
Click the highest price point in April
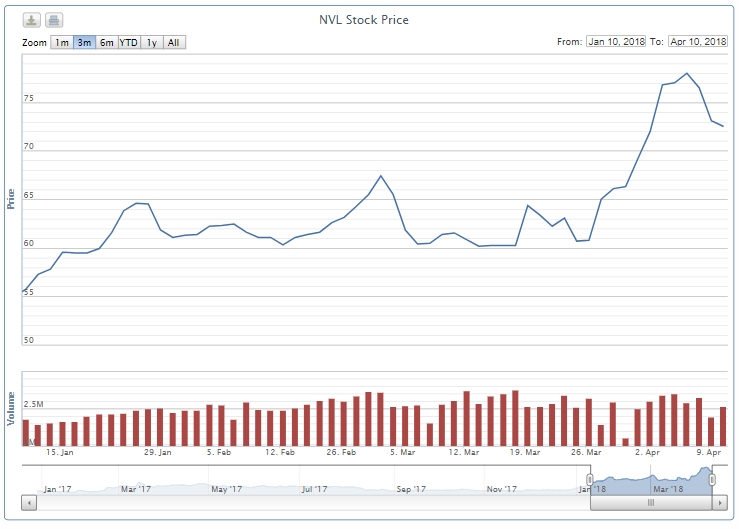pos(687,74)
